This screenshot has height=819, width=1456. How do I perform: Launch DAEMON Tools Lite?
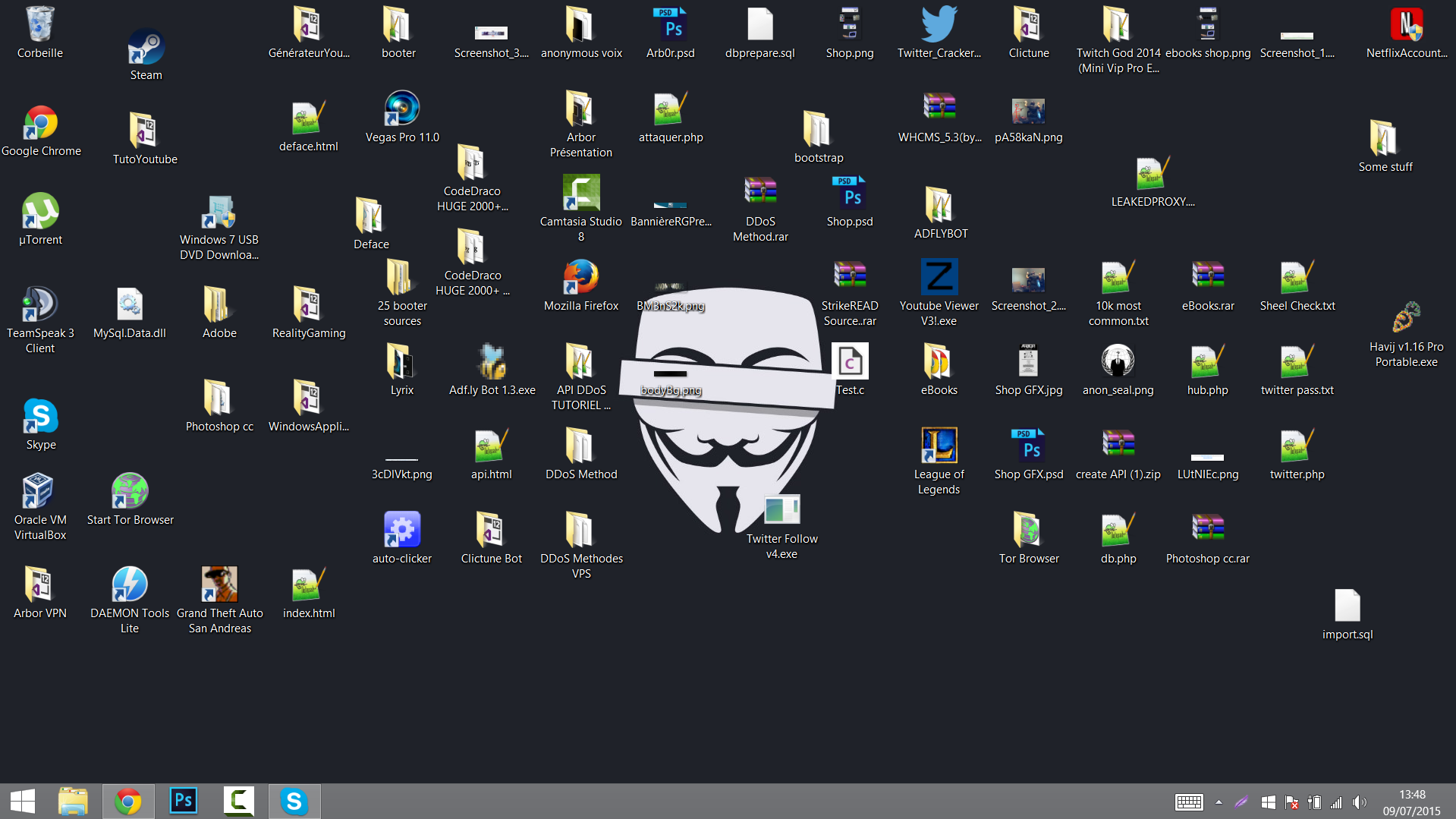[130, 600]
